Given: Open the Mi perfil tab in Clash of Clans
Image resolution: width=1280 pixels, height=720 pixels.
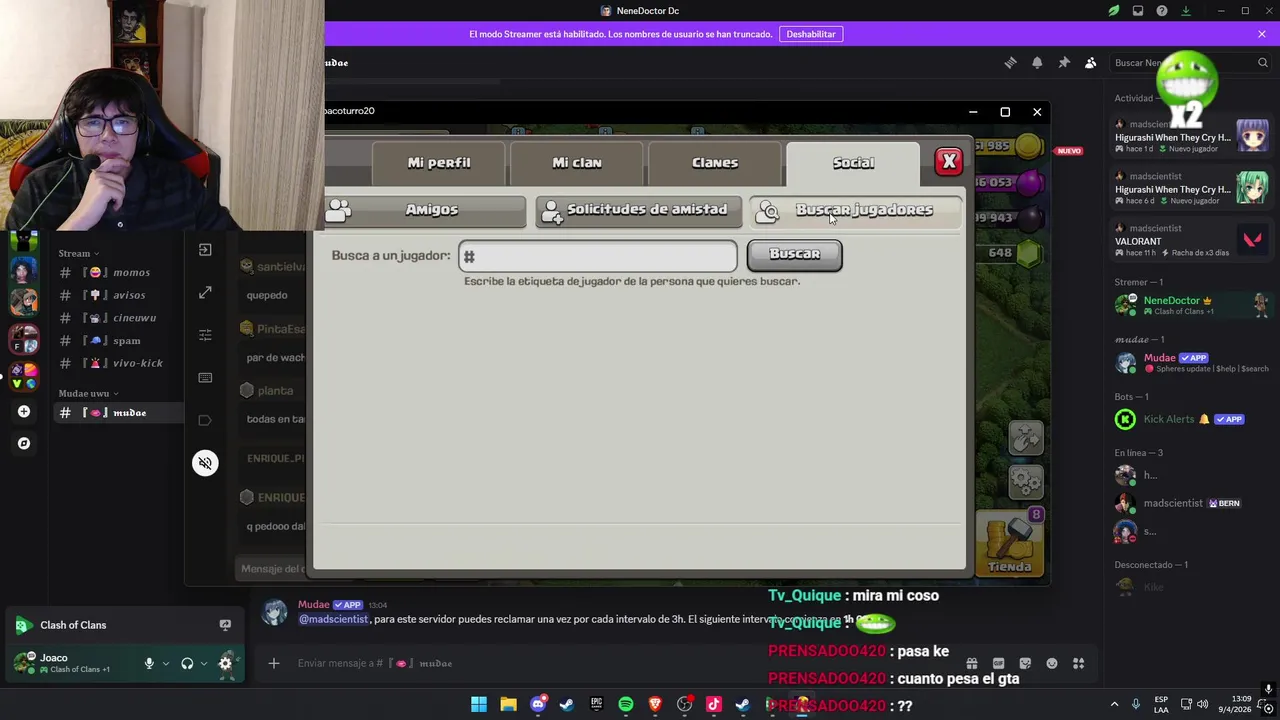Looking at the screenshot, I should click(x=439, y=163).
